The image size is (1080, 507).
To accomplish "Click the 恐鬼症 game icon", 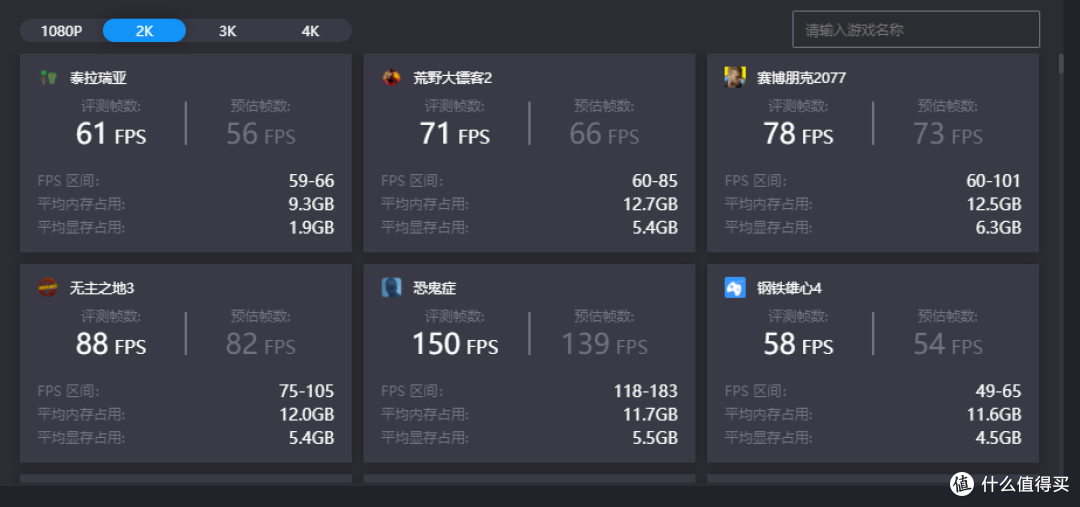I will [391, 287].
